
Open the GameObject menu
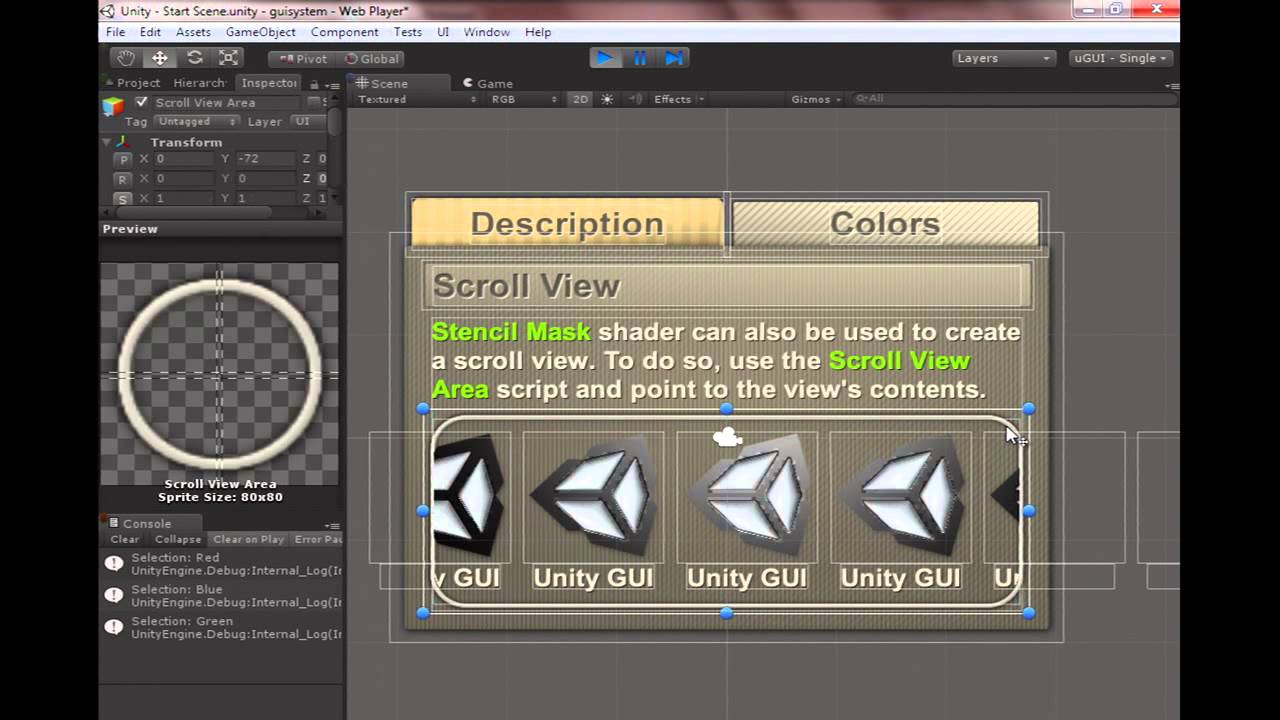click(x=260, y=32)
